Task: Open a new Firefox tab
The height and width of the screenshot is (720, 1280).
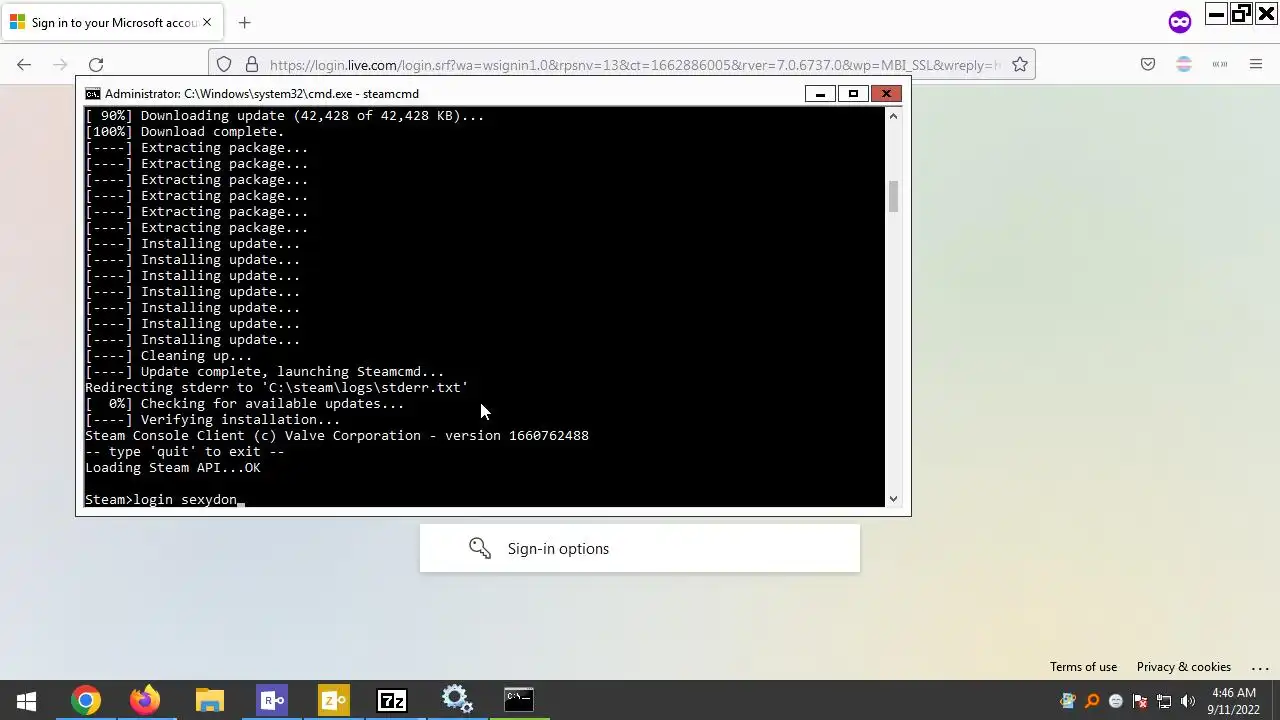Action: [245, 22]
